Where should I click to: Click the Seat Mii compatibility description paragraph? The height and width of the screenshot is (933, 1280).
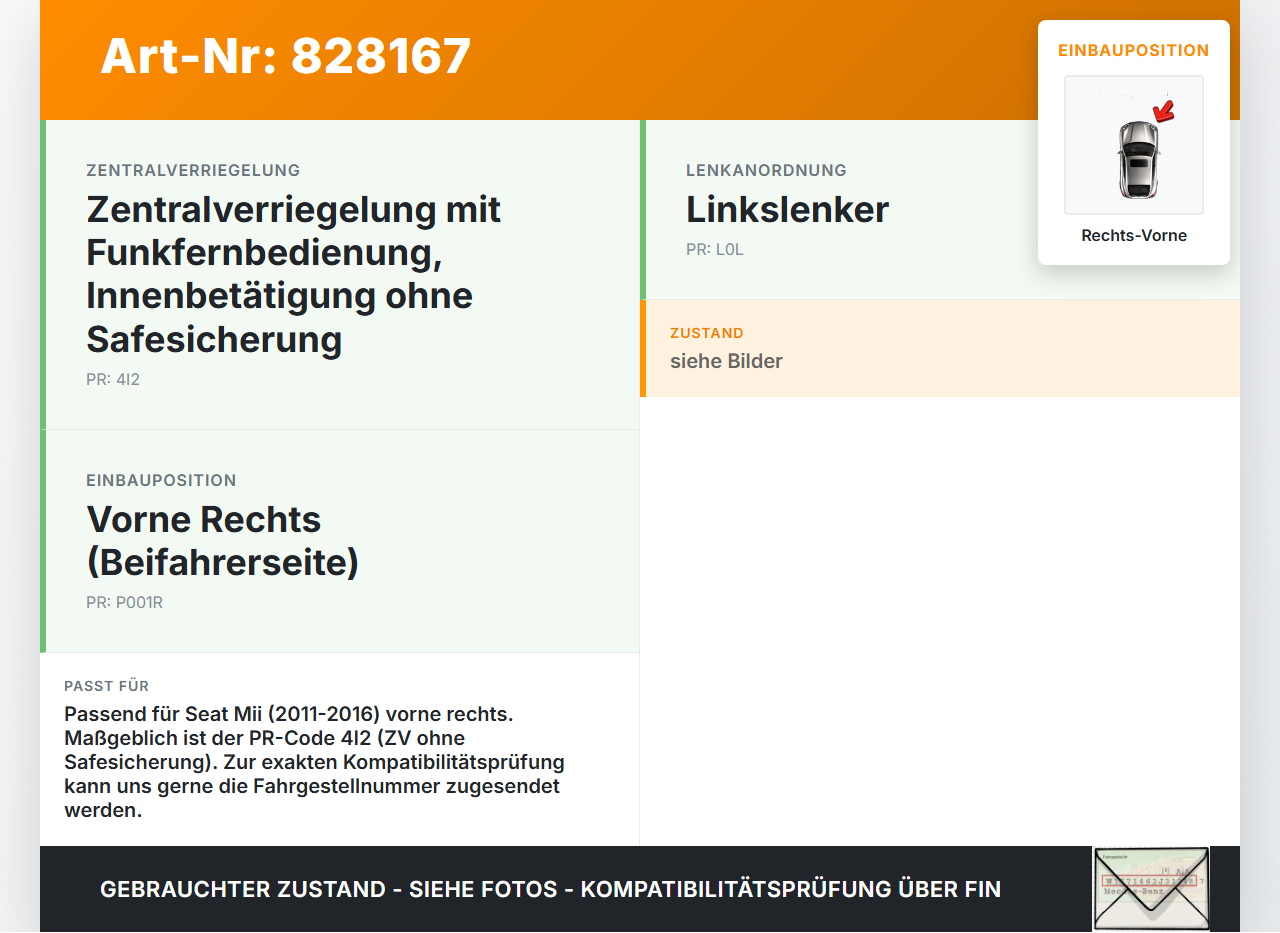(x=314, y=762)
